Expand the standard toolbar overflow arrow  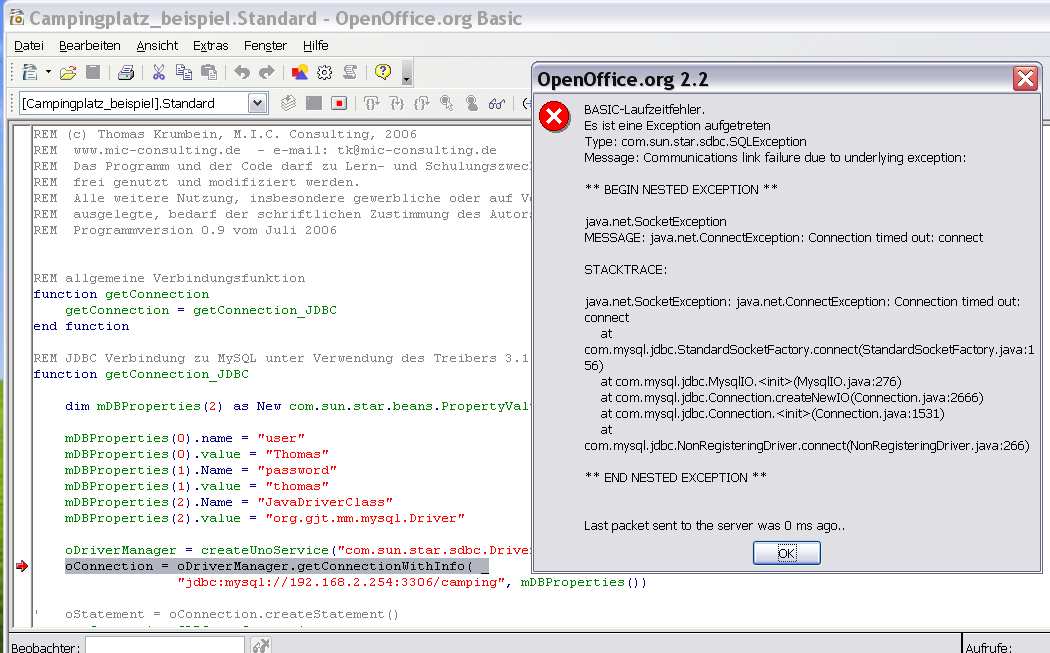tap(406, 73)
